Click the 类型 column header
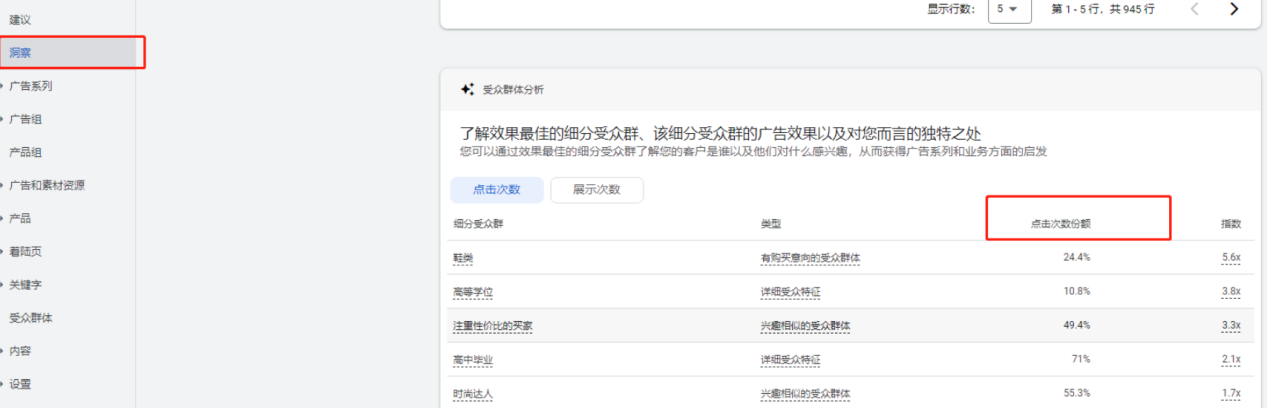 point(771,224)
